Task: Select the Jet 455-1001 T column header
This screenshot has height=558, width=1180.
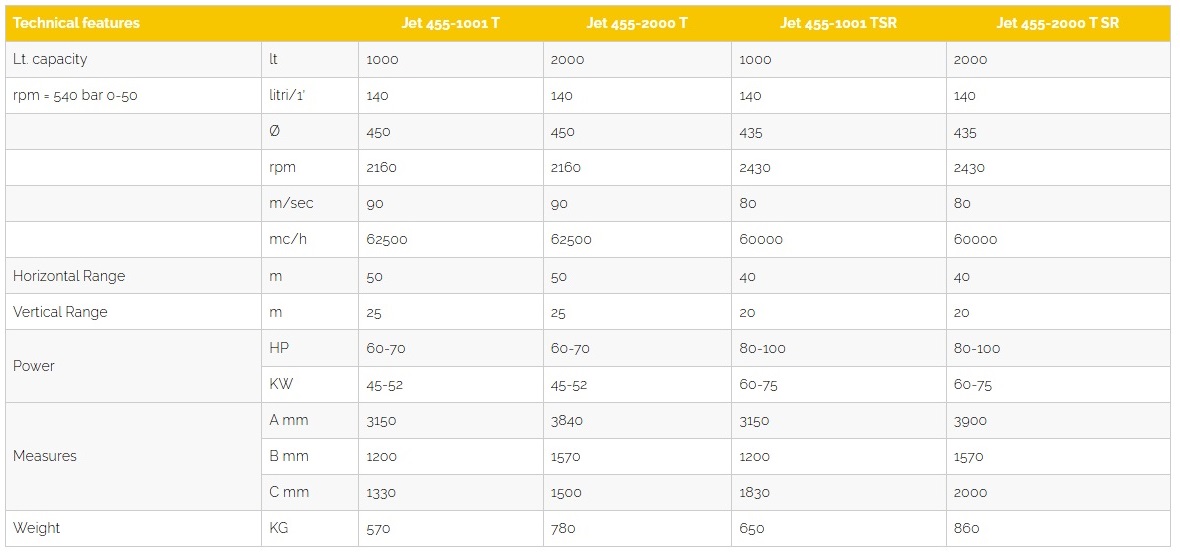Action: [x=450, y=23]
